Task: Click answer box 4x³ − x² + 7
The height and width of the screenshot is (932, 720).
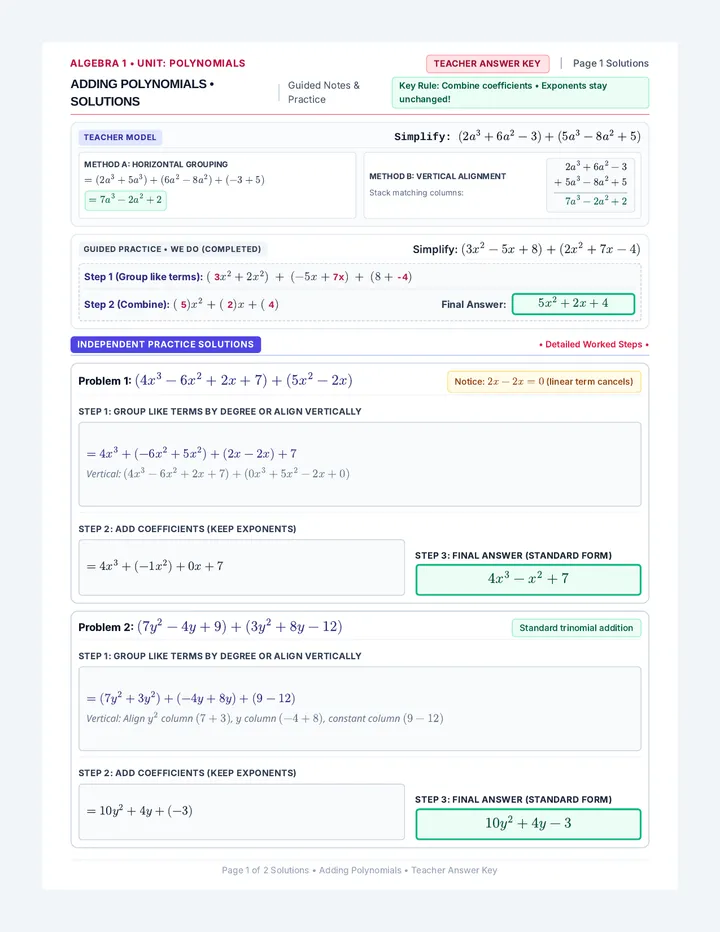Action: pos(528,580)
